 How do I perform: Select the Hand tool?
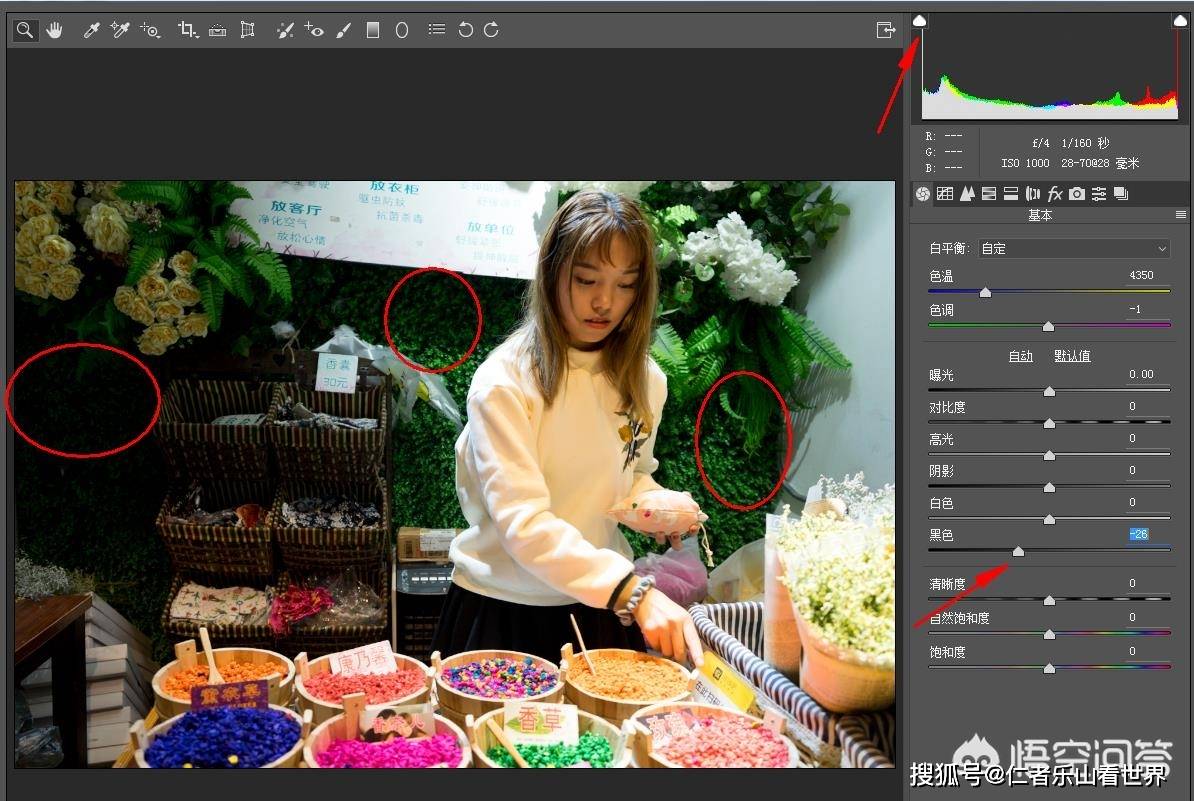[54, 30]
